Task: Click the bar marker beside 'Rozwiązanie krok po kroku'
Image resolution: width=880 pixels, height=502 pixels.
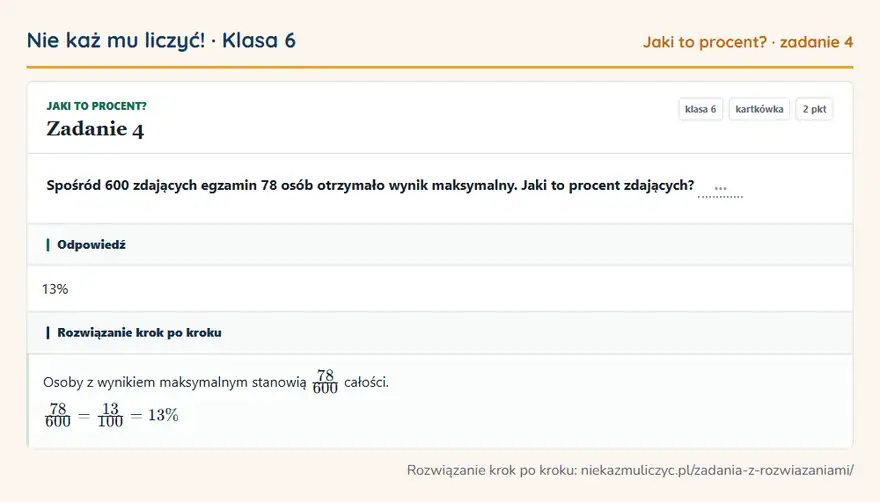Action: (x=48, y=332)
